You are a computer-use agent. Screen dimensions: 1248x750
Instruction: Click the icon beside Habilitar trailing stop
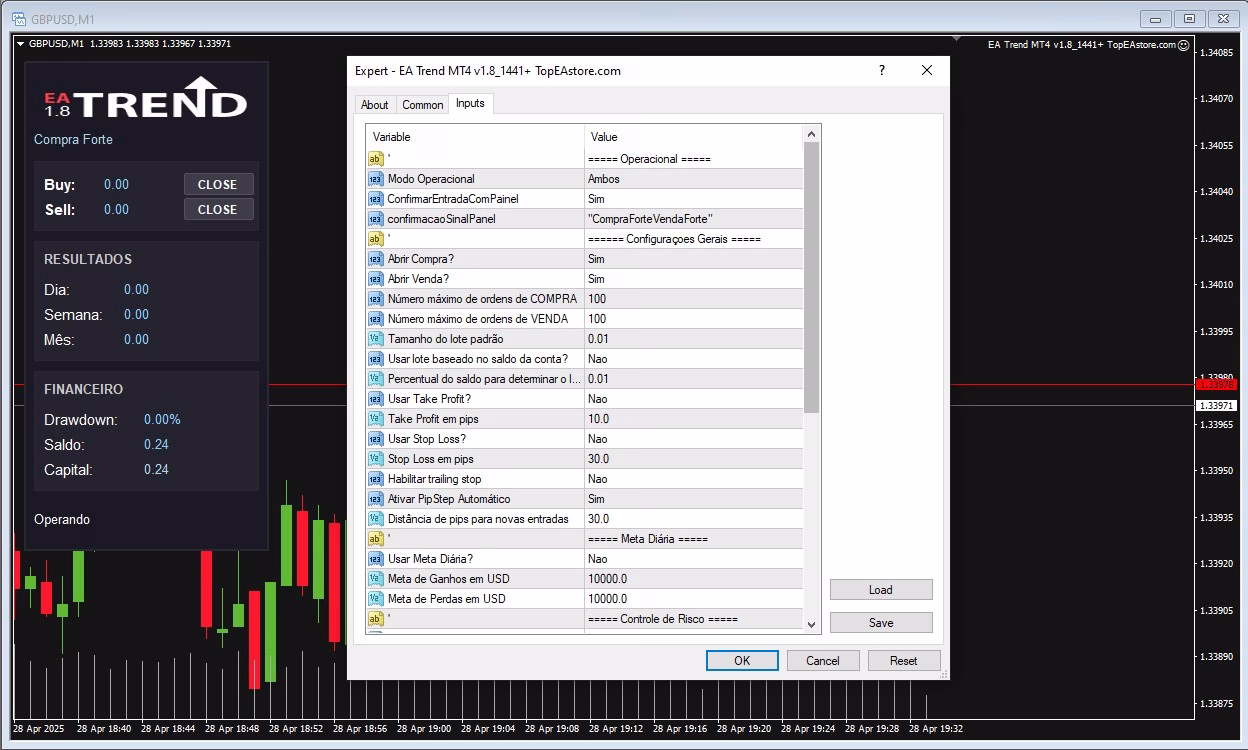376,479
